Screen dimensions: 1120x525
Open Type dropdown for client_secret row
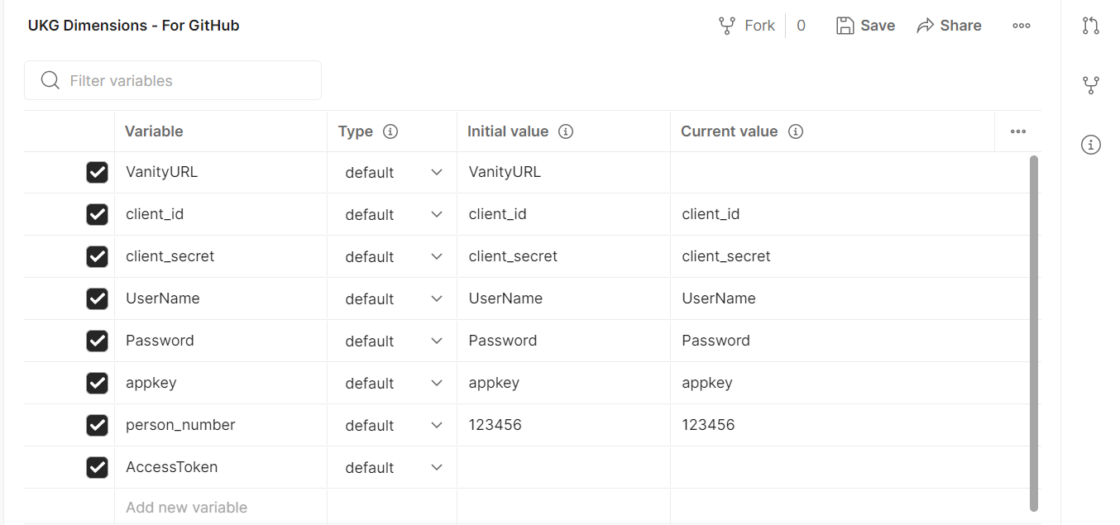tap(392, 256)
